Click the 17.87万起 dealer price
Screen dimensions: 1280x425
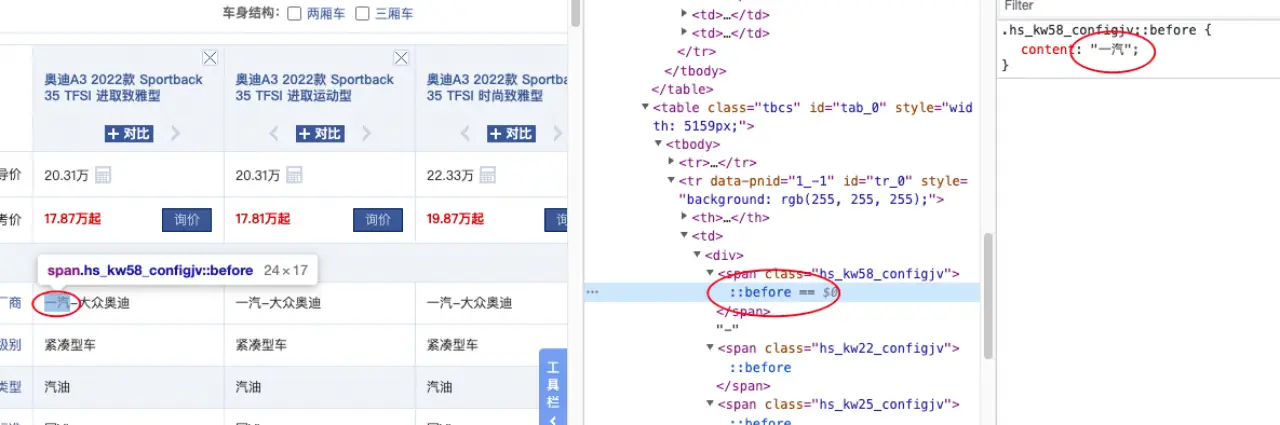(x=72, y=220)
